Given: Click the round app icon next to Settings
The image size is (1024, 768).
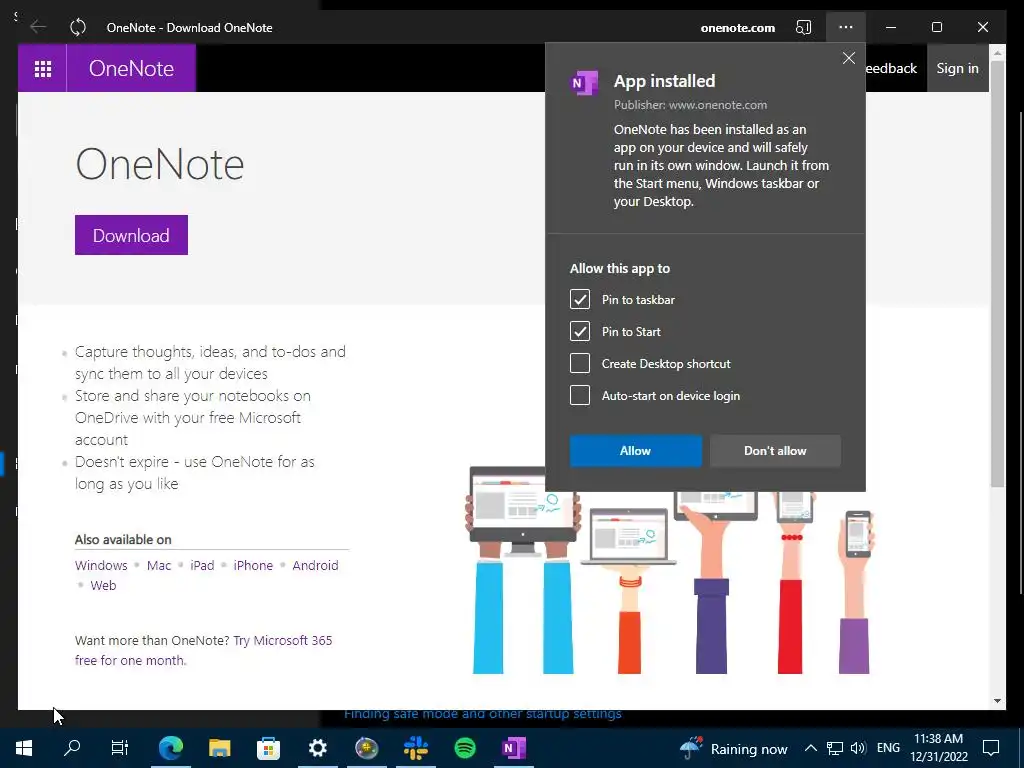Looking at the screenshot, I should pos(366,748).
